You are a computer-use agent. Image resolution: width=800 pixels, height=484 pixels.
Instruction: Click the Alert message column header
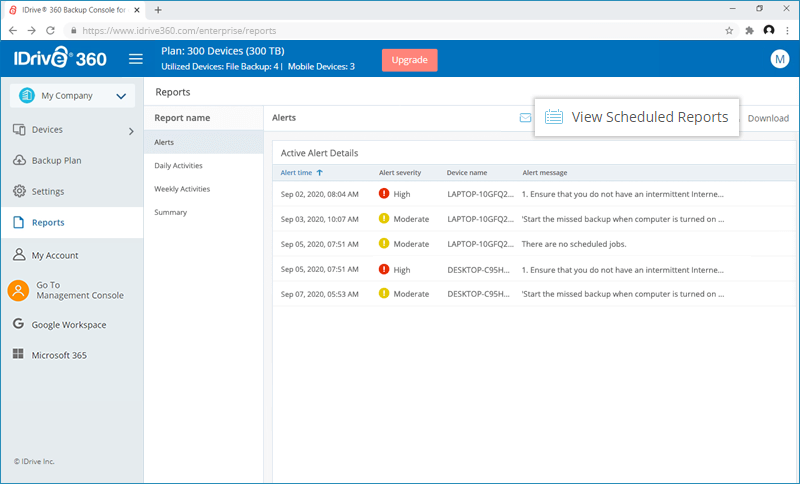(x=544, y=173)
